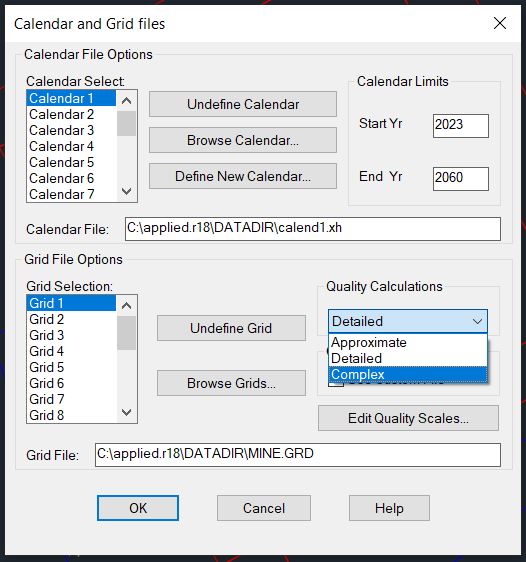Select Calendar 4 in the list
Viewport: 526px width, 562px height.
71,146
